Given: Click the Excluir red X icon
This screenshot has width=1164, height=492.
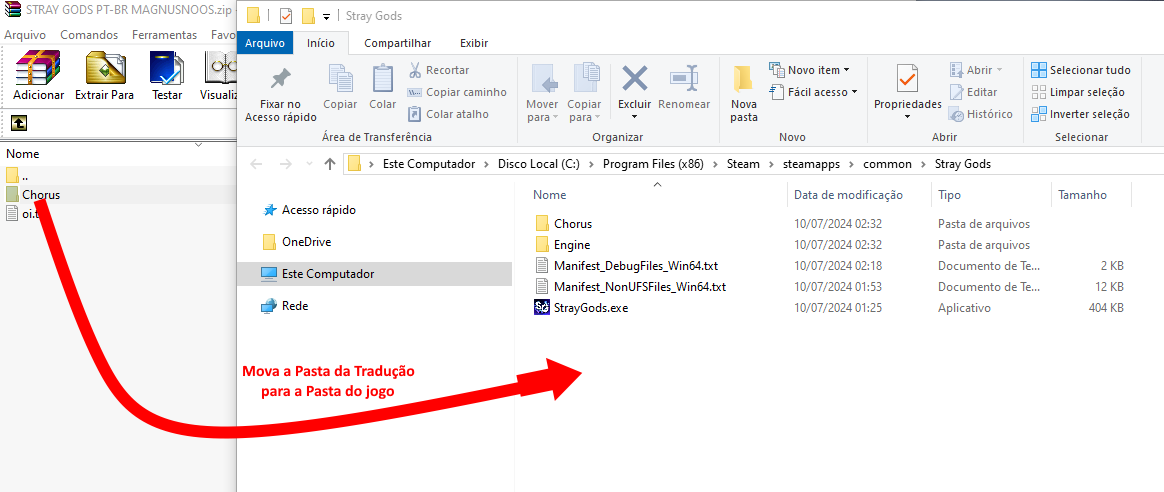Looking at the screenshot, I should point(635,79).
